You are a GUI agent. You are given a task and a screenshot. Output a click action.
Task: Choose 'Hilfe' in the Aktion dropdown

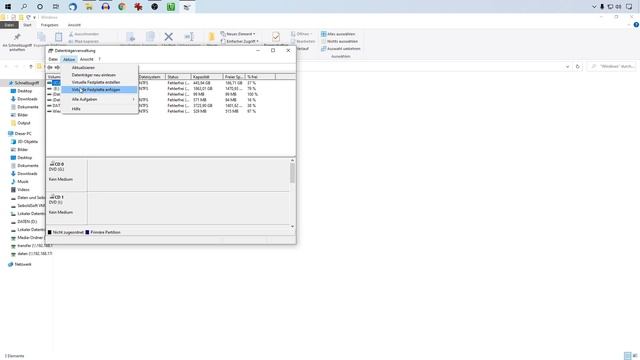pos(76,109)
